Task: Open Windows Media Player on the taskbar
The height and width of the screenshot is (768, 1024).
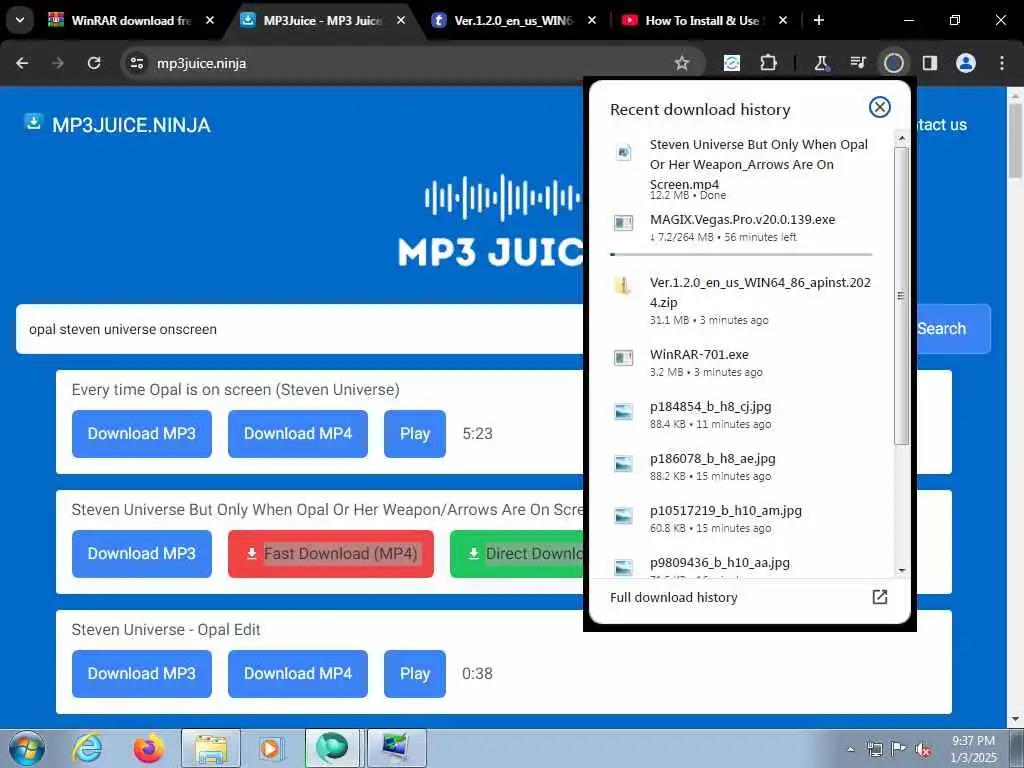Action: 270,748
